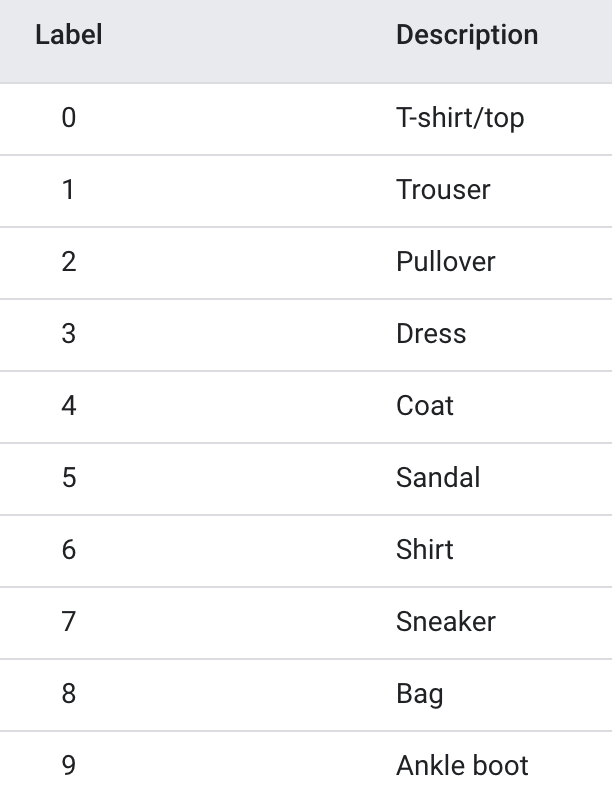Click label 0 in the table

(68, 118)
